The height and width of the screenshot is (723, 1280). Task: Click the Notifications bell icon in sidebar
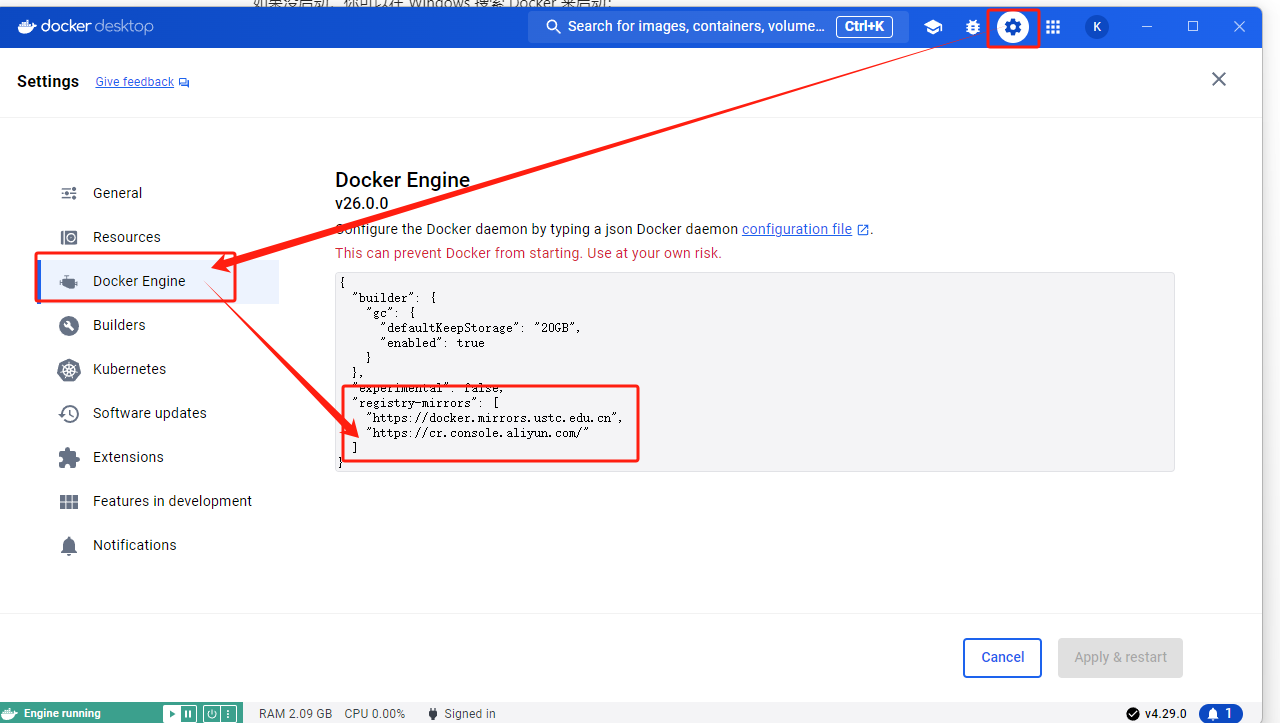(x=69, y=545)
